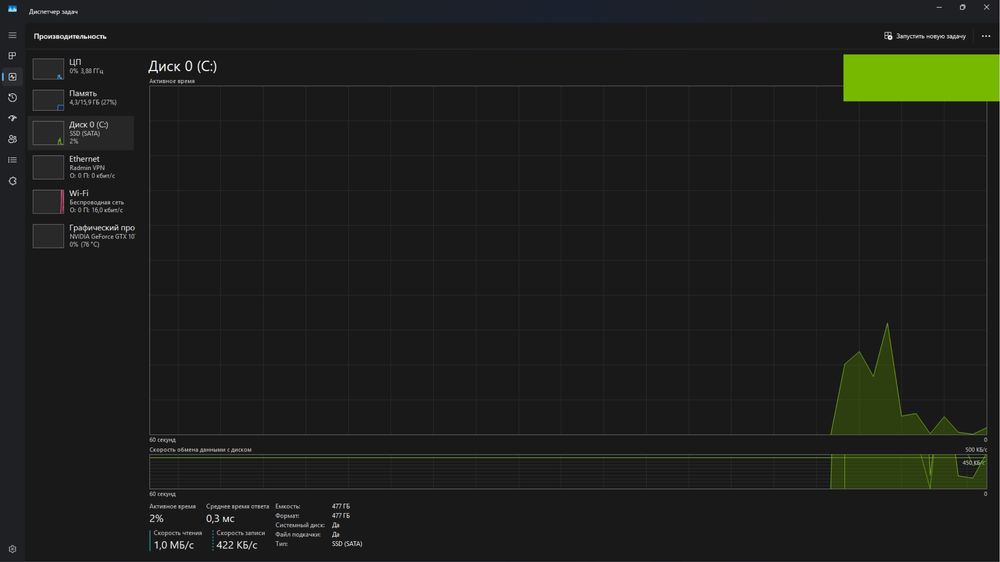Select Диск 0 (C:) in sidebar

point(81,133)
